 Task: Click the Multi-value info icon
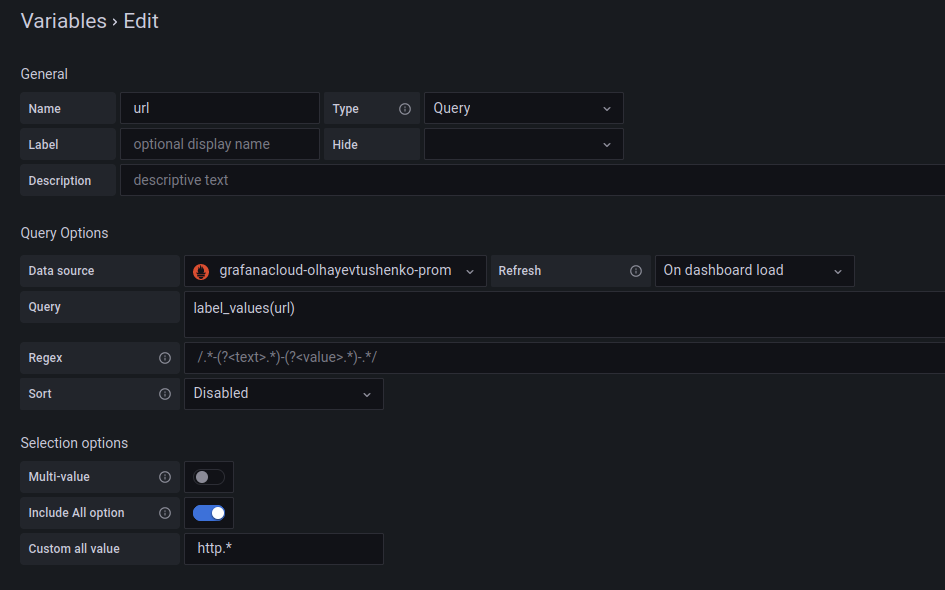pyautogui.click(x=165, y=477)
